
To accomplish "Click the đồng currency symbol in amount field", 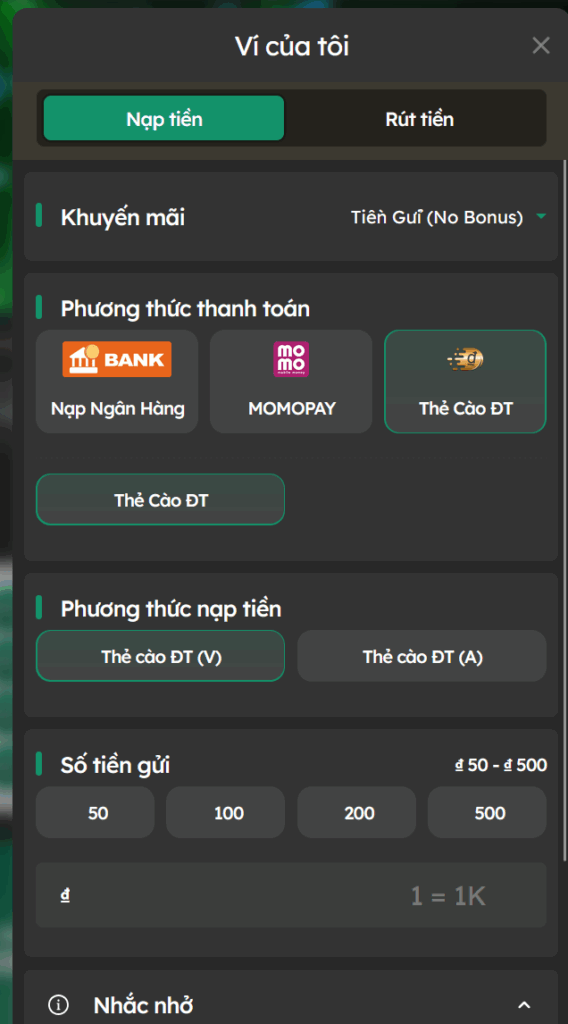I will point(65,895).
